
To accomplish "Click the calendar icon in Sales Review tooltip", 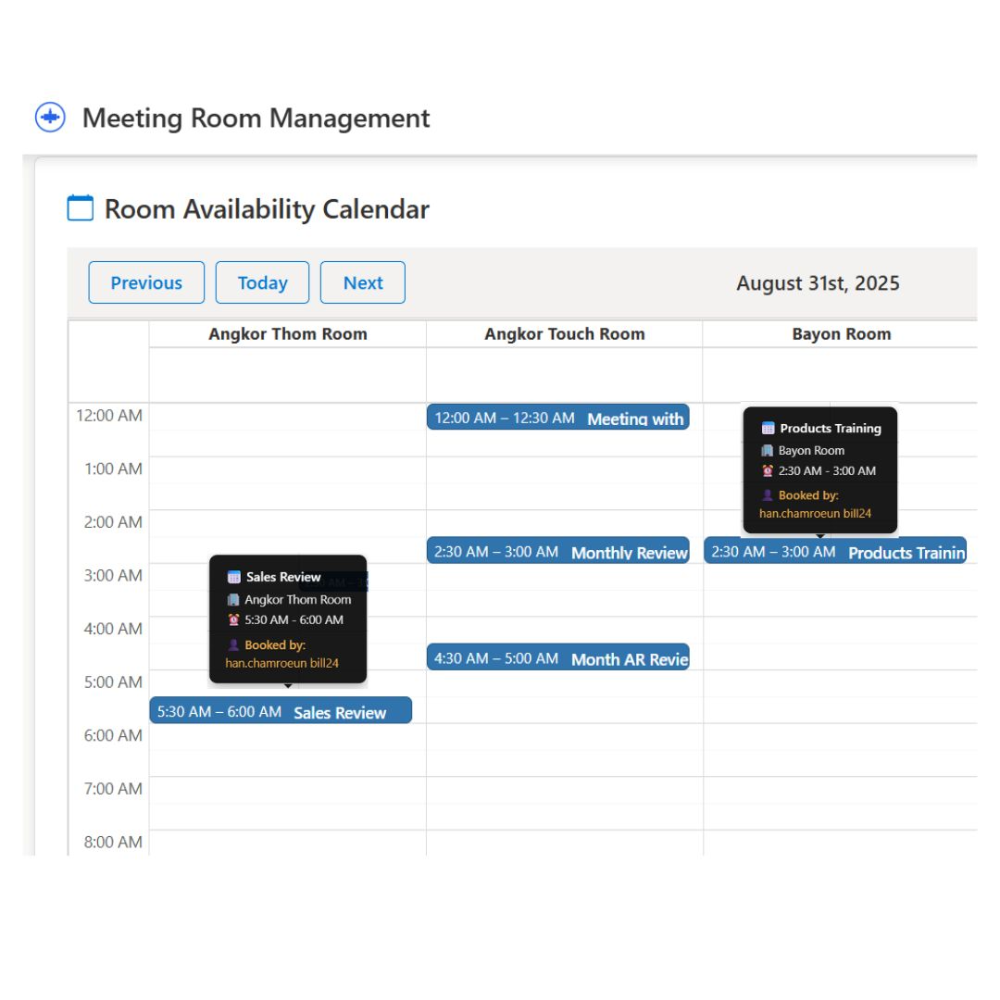I will (x=234, y=577).
